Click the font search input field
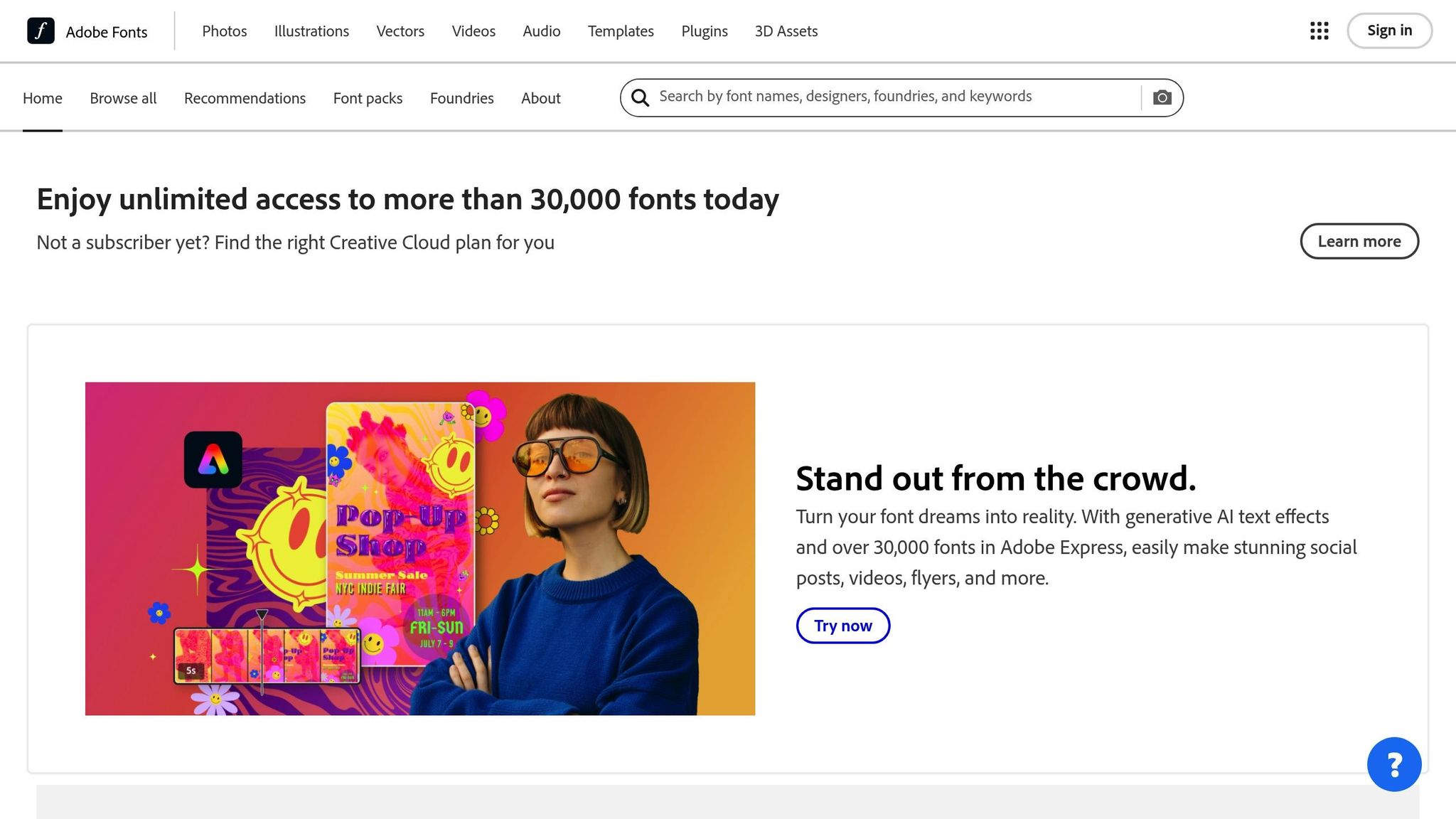This screenshot has height=819, width=1456. (x=853, y=97)
